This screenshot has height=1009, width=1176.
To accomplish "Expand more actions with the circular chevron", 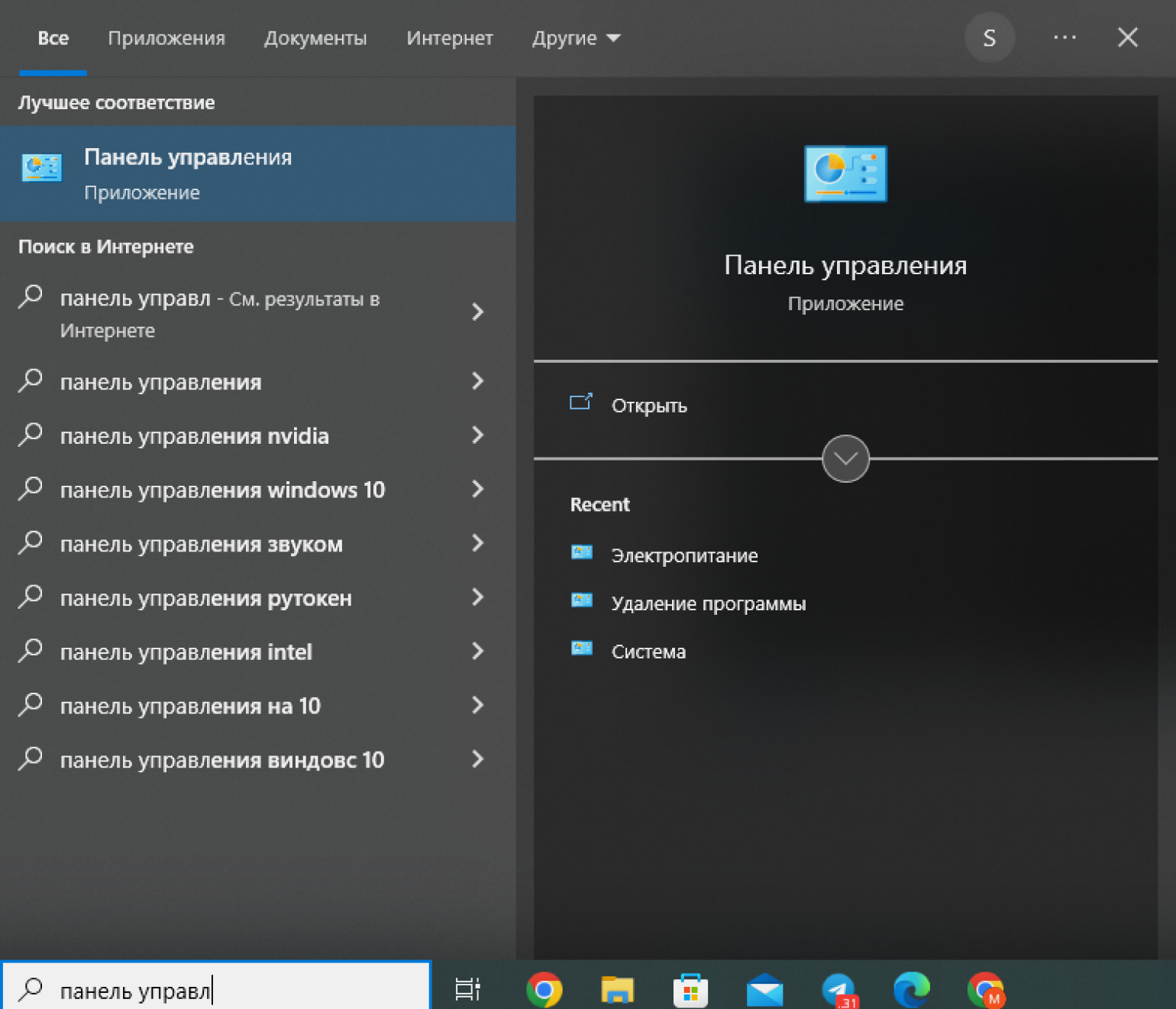I will coord(845,459).
